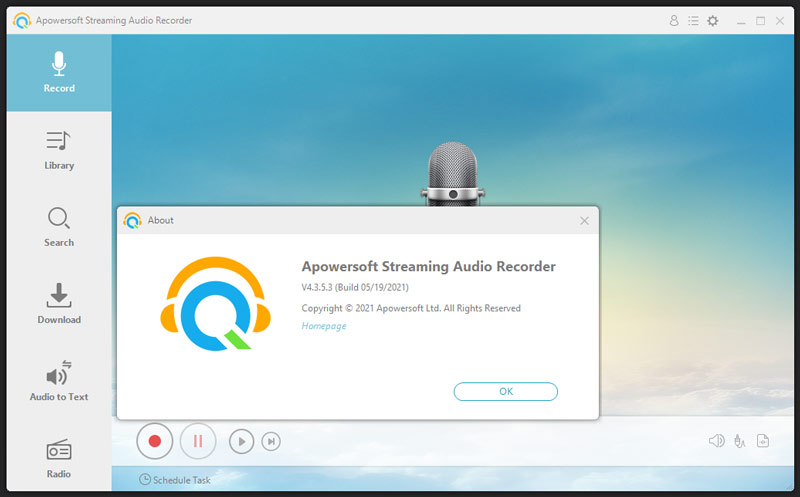Click the Apowersoft logo in main title bar
This screenshot has height=497, width=800.
[22, 20]
